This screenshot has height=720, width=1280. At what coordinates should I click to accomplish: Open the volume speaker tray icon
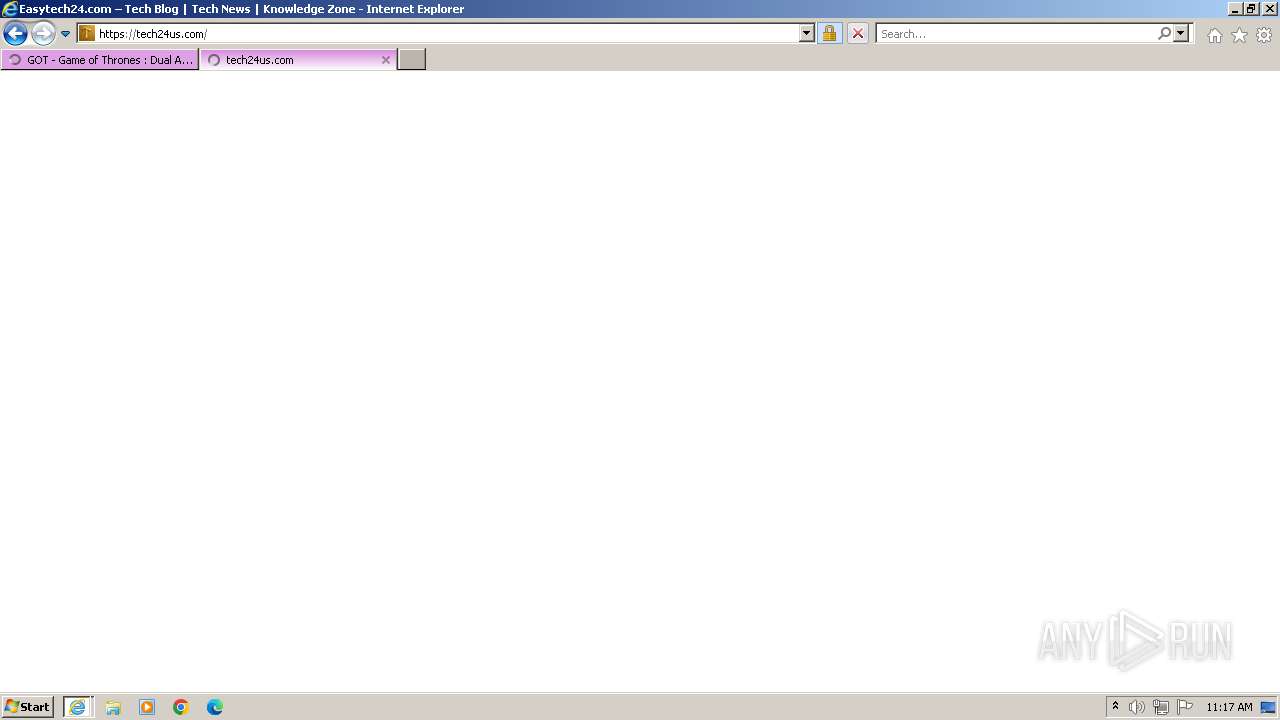[1137, 707]
